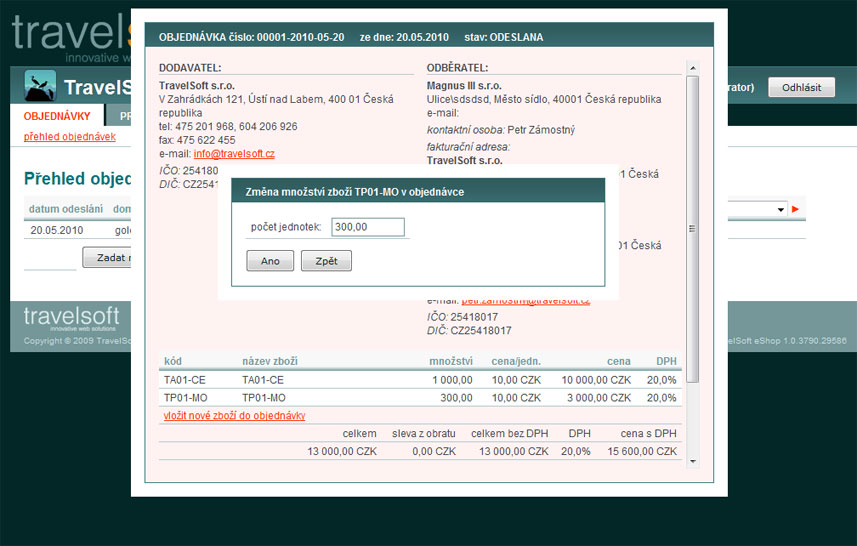Screen dimensions: 857x546
Task: Click the order header OBJEDNÁVKA číslo 00001-2010-05-20
Action: [x=251, y=37]
